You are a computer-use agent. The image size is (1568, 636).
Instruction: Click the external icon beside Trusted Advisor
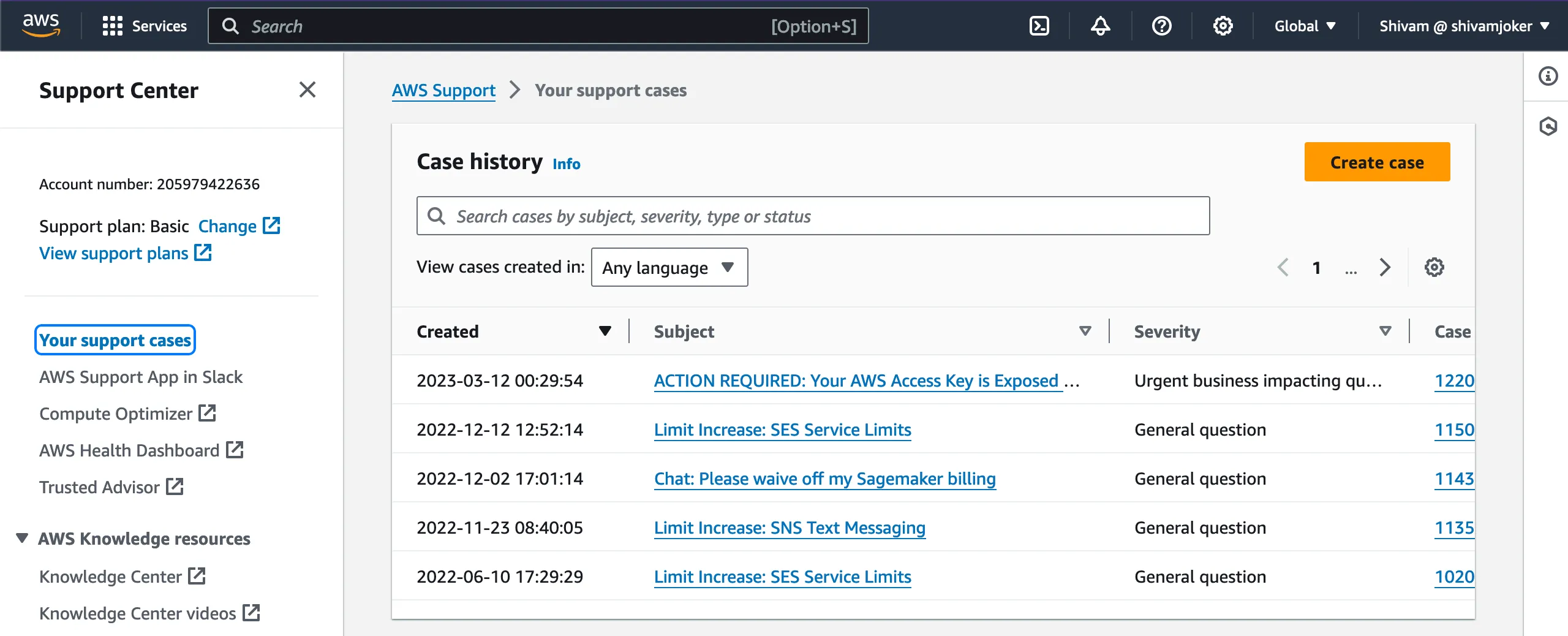pos(175,486)
